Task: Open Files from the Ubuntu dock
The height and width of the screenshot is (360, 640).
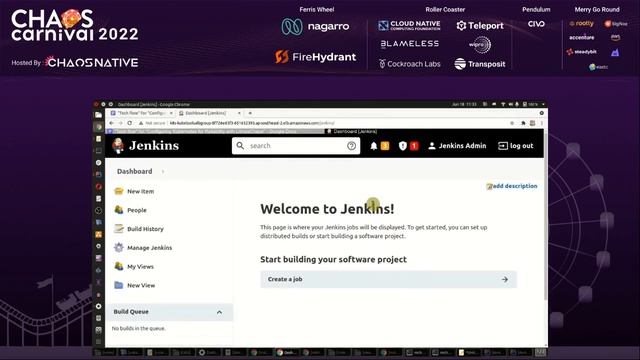Action: 98,115
